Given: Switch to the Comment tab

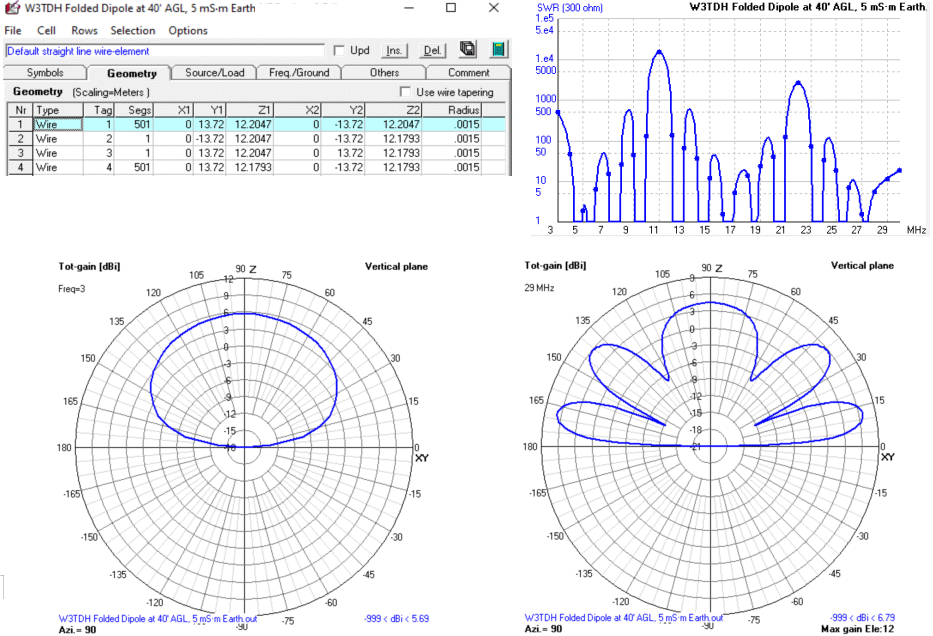Looking at the screenshot, I should (469, 72).
